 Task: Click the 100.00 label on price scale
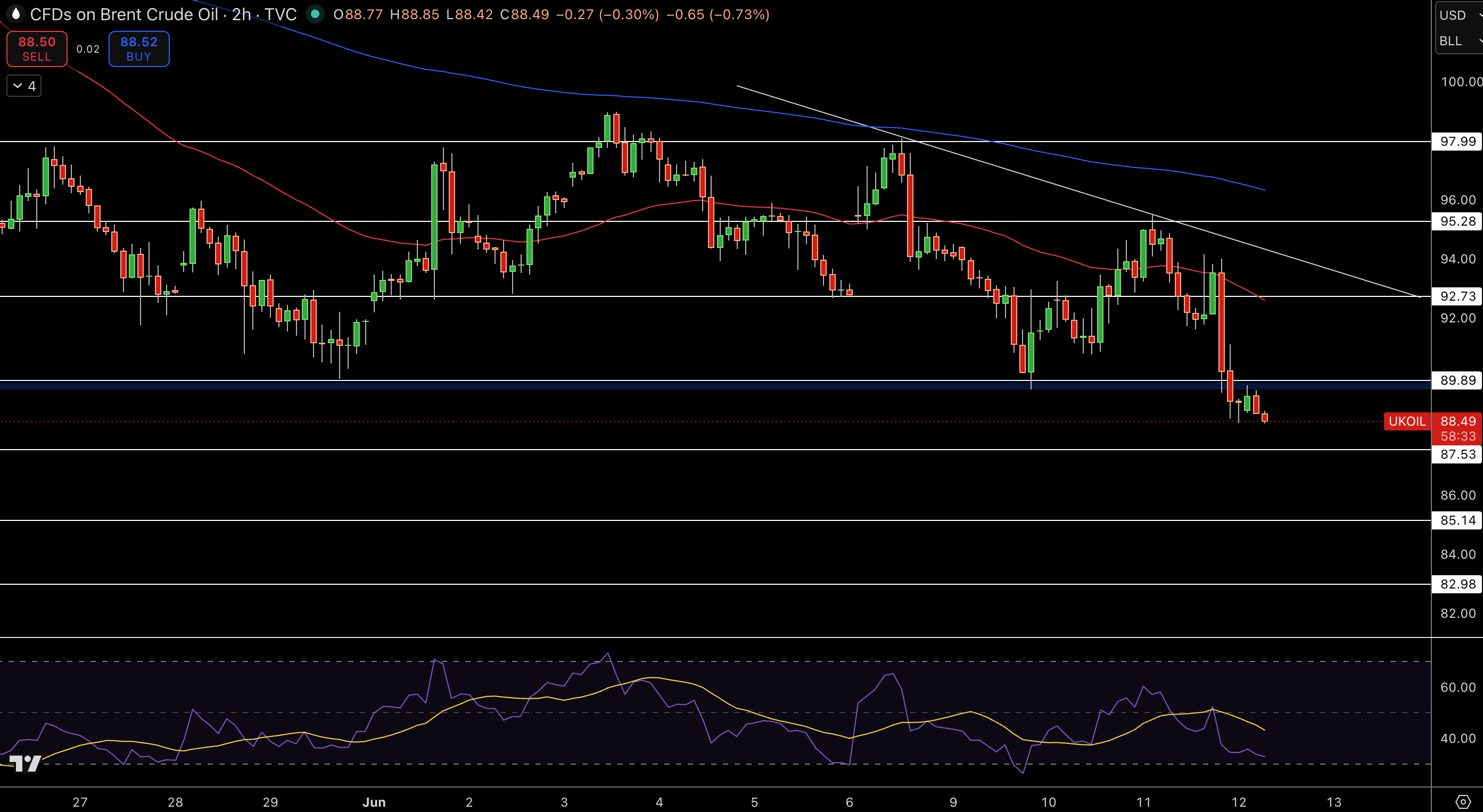pos(1461,82)
